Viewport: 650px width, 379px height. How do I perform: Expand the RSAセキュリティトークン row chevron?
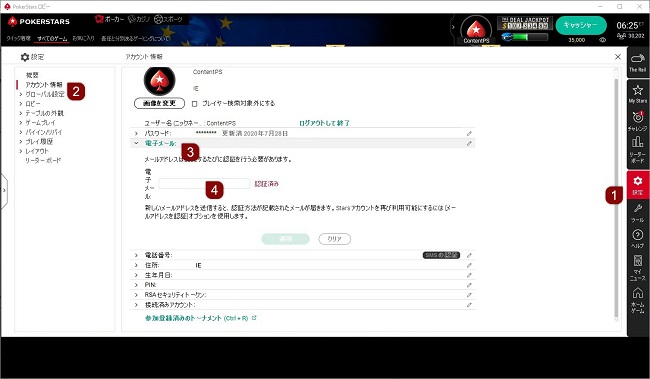136,295
